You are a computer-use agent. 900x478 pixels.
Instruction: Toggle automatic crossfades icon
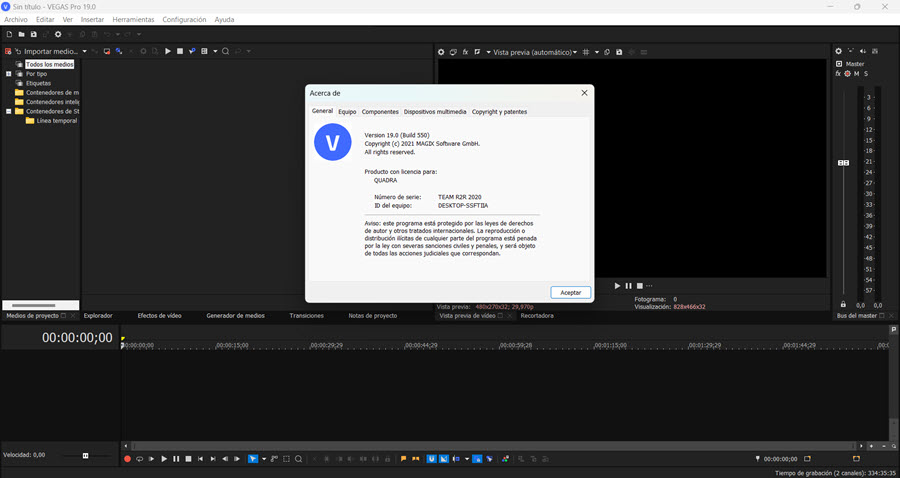tap(444, 459)
